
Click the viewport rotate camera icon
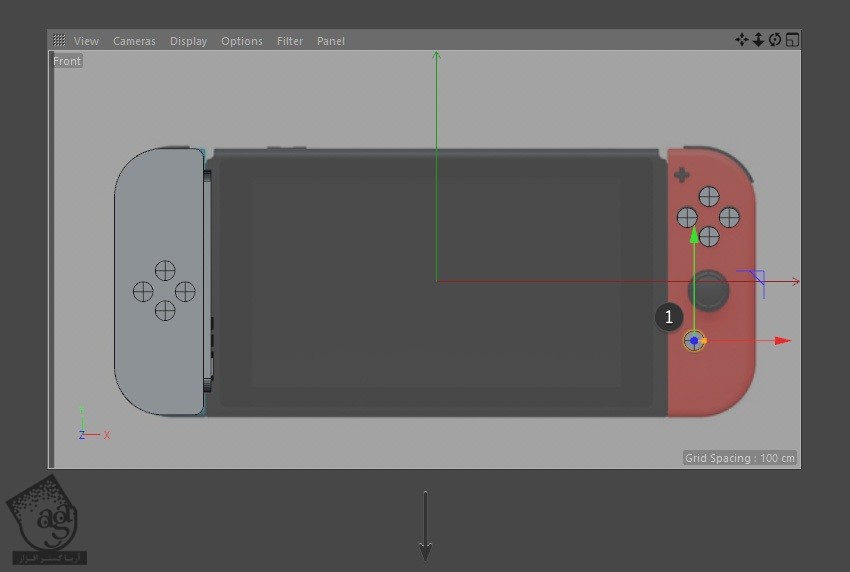[775, 40]
